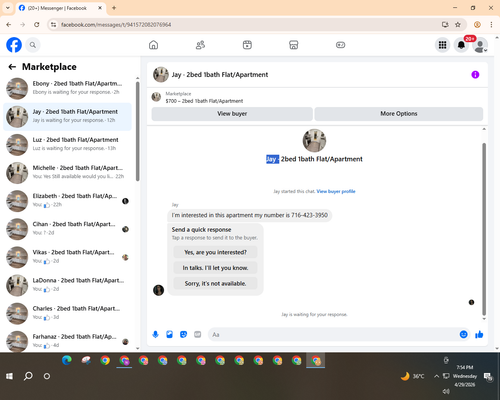
Task: Open Cihan's conversation in the list
Action: click(x=67, y=229)
